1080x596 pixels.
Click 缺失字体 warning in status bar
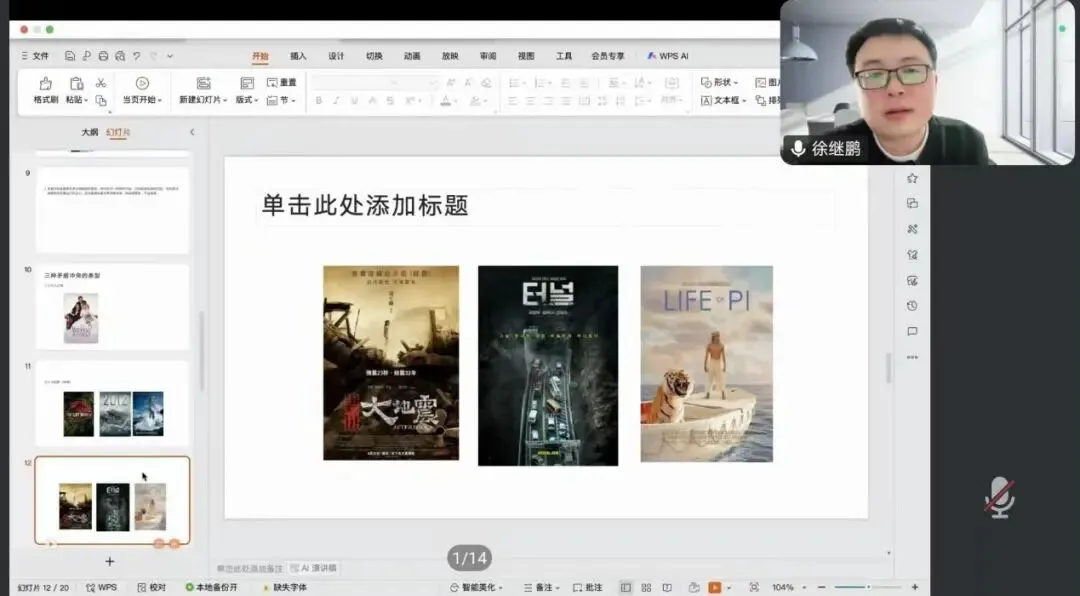(x=285, y=588)
